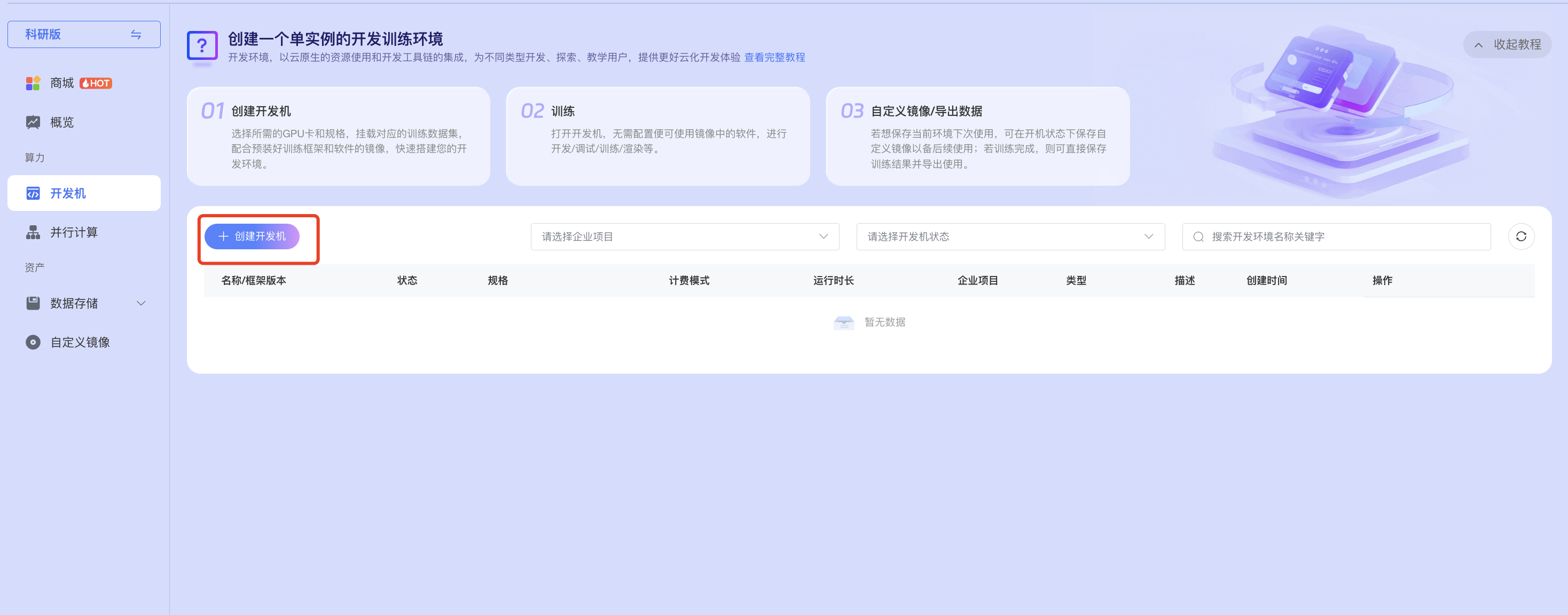This screenshot has height=615, width=1568.
Task: Click the 03 自定义镜像/导出数据 card
Action: click(977, 136)
